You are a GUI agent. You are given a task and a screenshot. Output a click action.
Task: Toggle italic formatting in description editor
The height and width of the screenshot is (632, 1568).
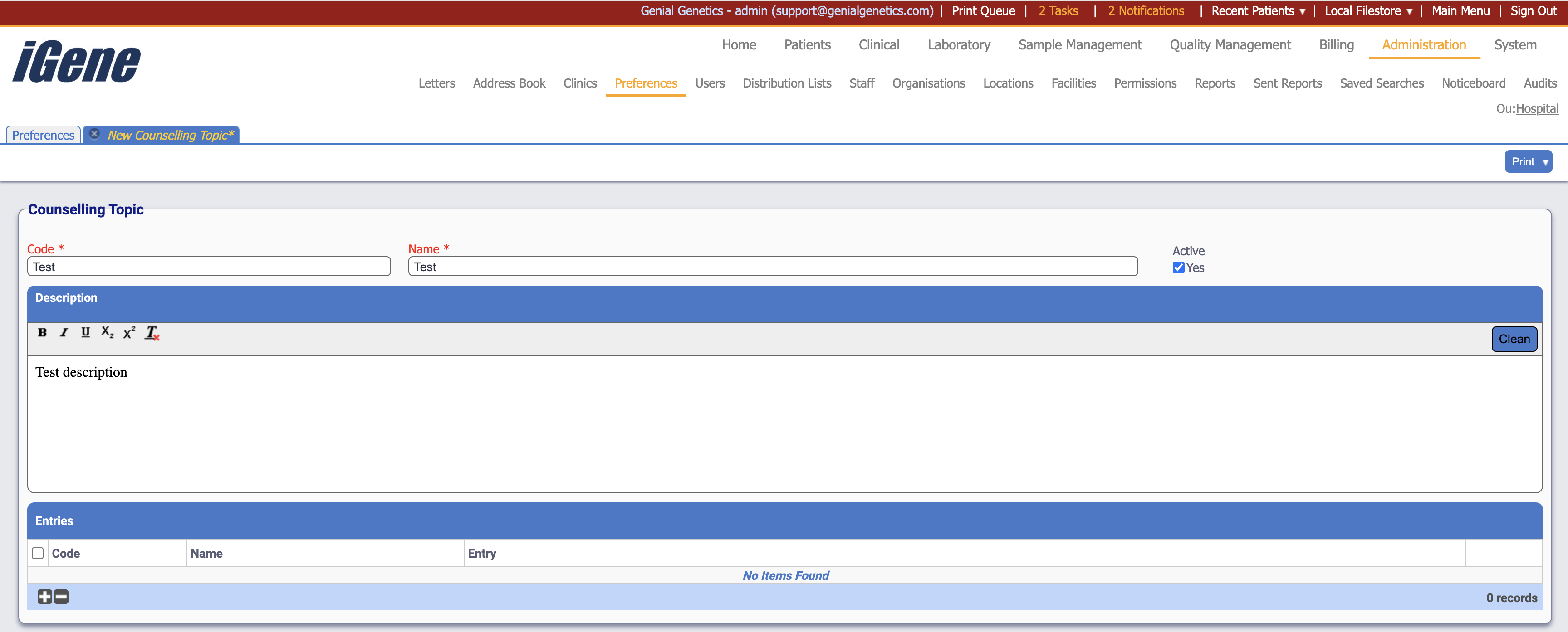[x=64, y=332]
